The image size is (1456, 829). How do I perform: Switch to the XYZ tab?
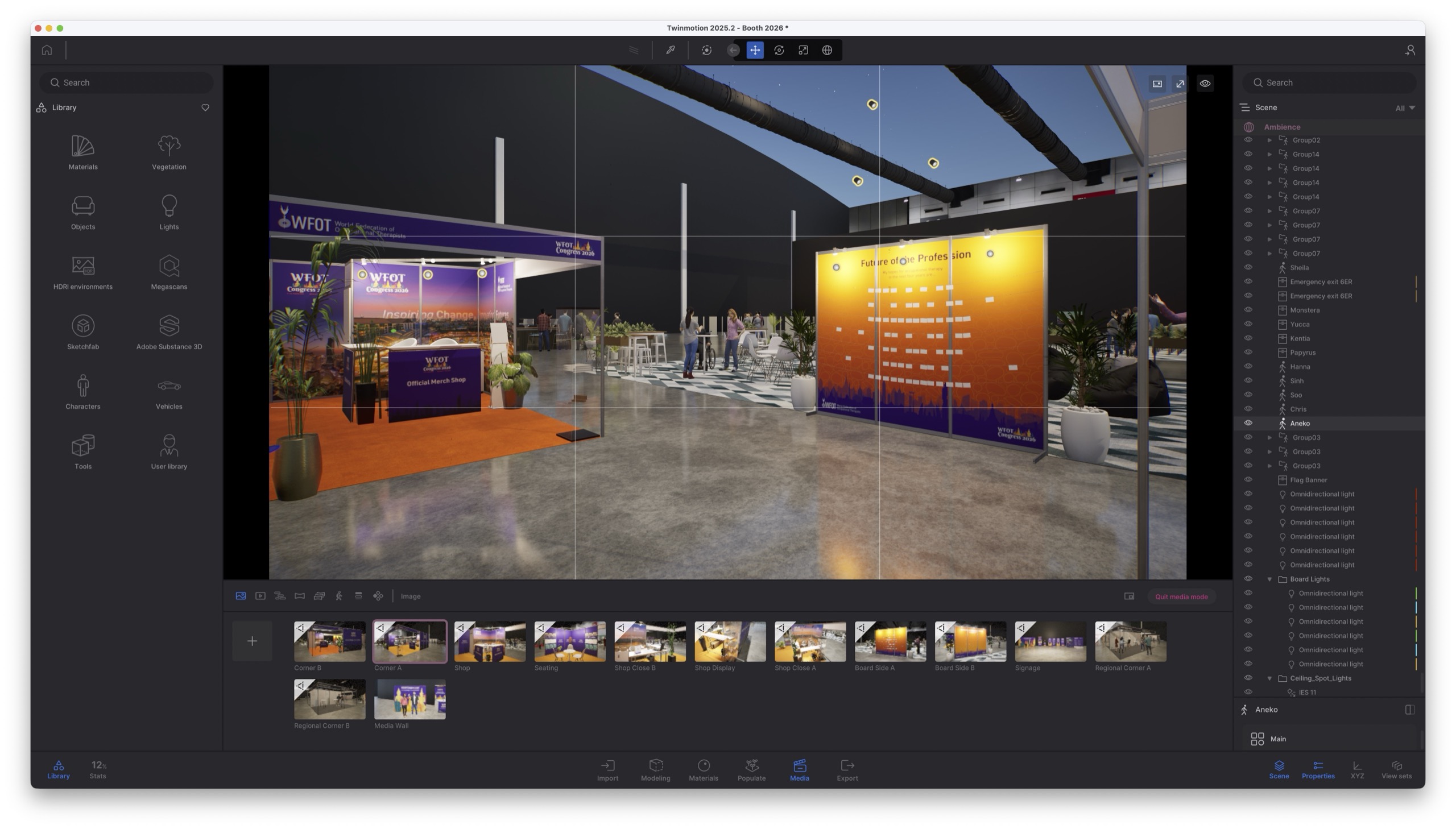[x=1356, y=770]
